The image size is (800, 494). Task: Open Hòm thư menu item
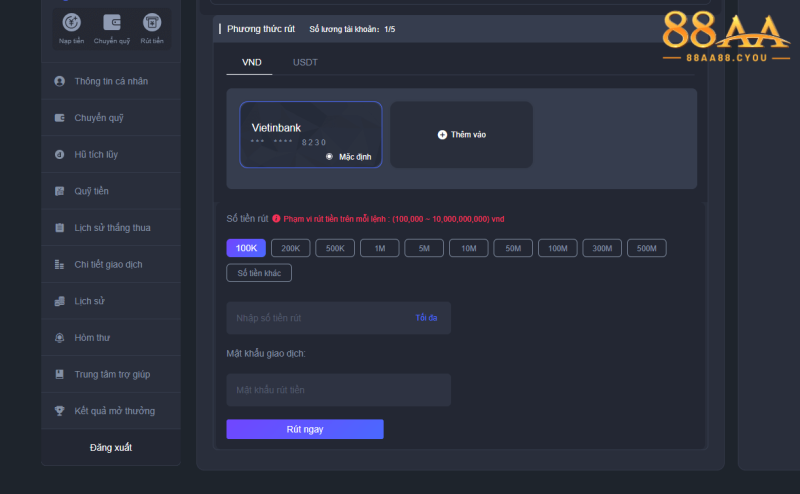click(x=111, y=338)
